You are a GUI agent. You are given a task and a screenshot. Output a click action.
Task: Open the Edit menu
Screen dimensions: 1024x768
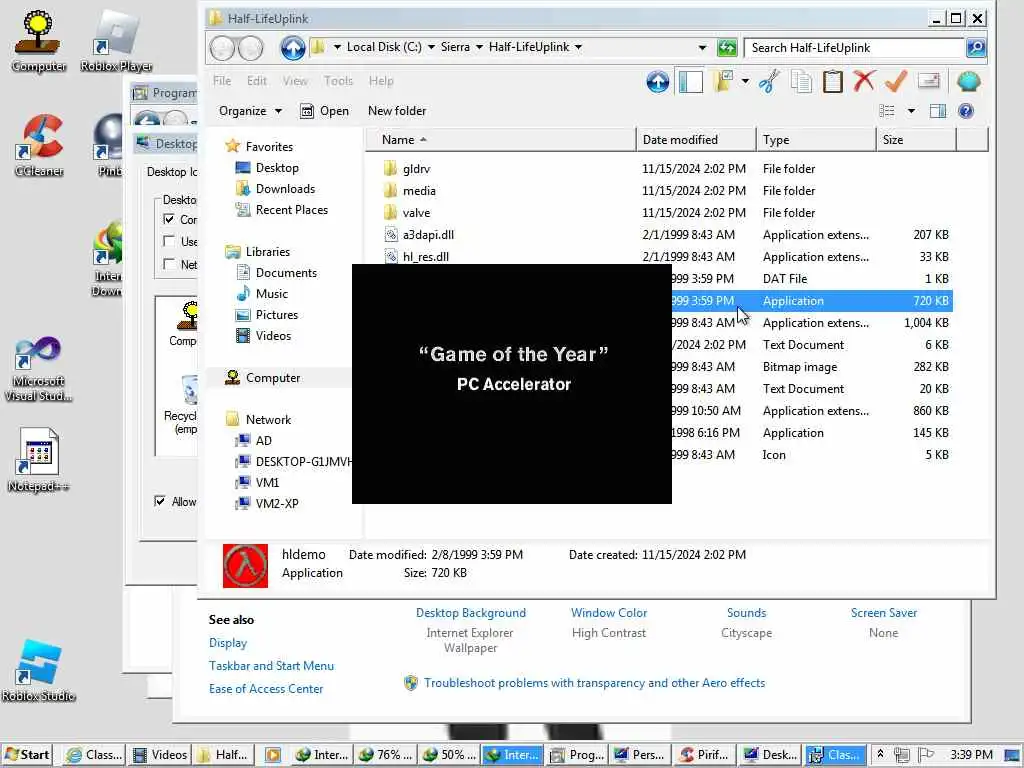pyautogui.click(x=257, y=81)
